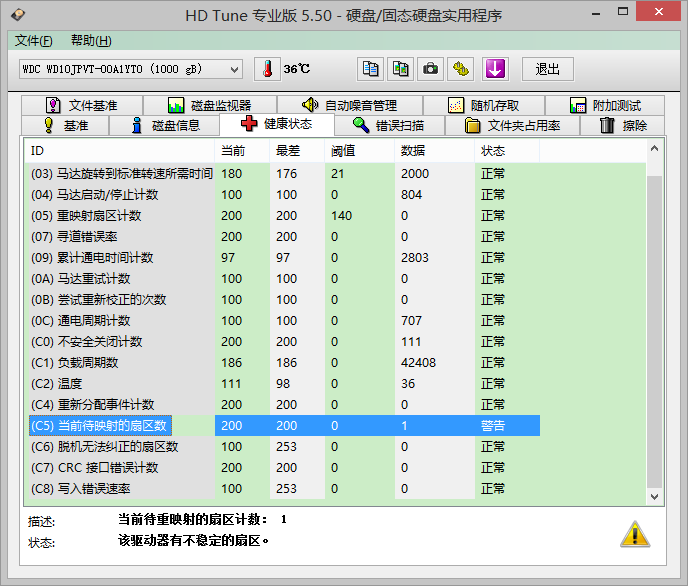Switch to the 文件夹占用率 tab

pos(512,126)
